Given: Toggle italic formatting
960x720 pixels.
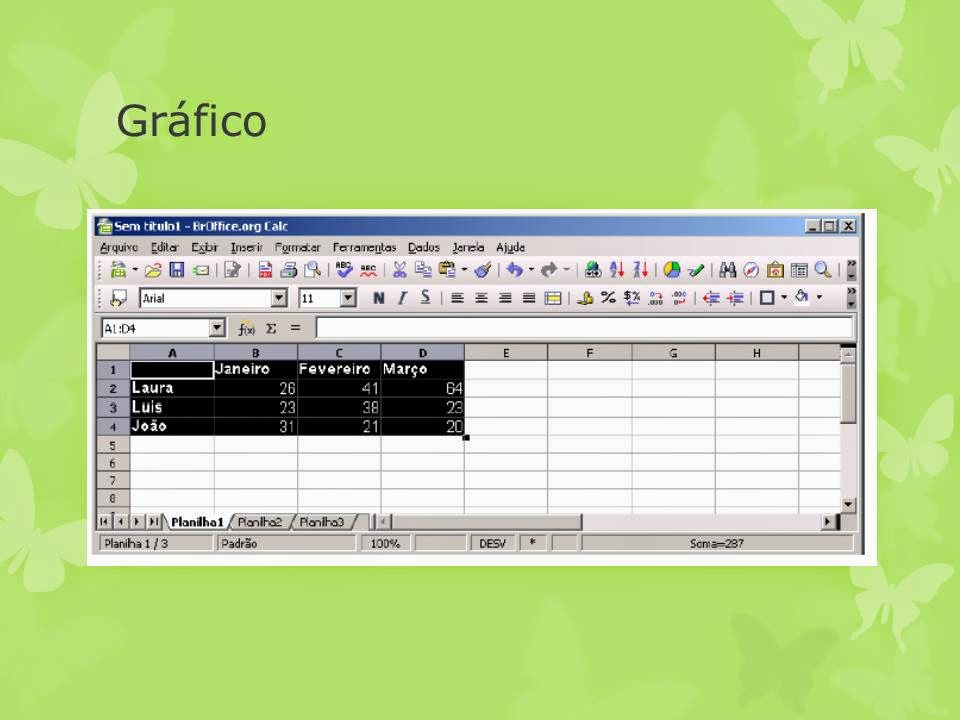Looking at the screenshot, I should click(x=402, y=298).
